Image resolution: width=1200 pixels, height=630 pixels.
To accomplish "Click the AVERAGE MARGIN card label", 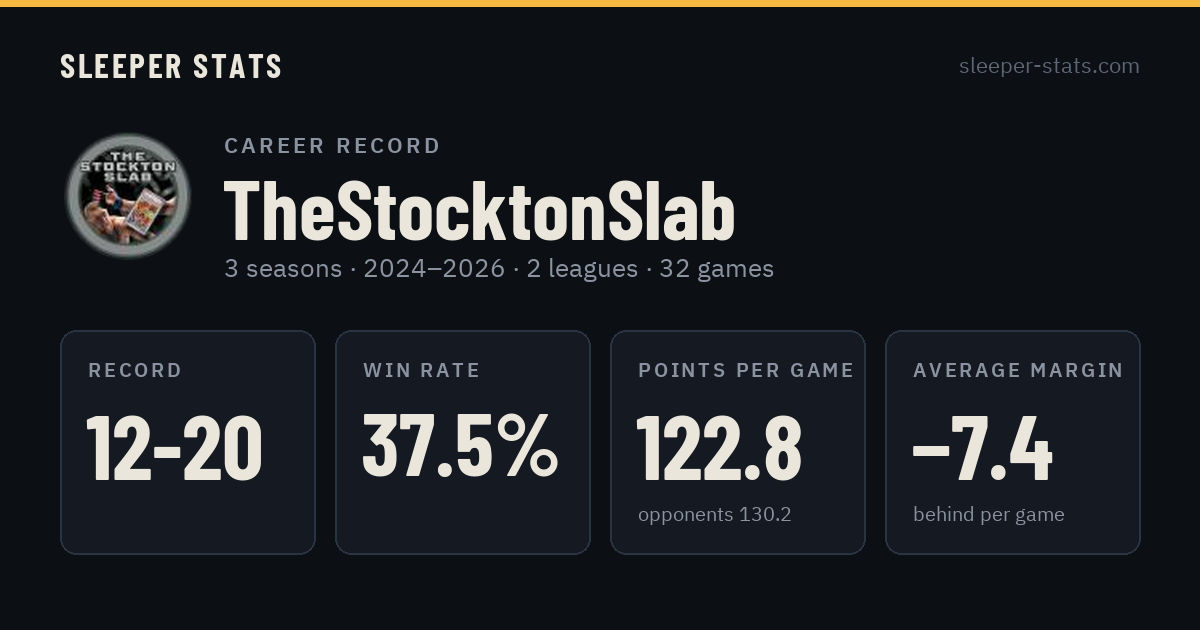I will coord(1018,371).
